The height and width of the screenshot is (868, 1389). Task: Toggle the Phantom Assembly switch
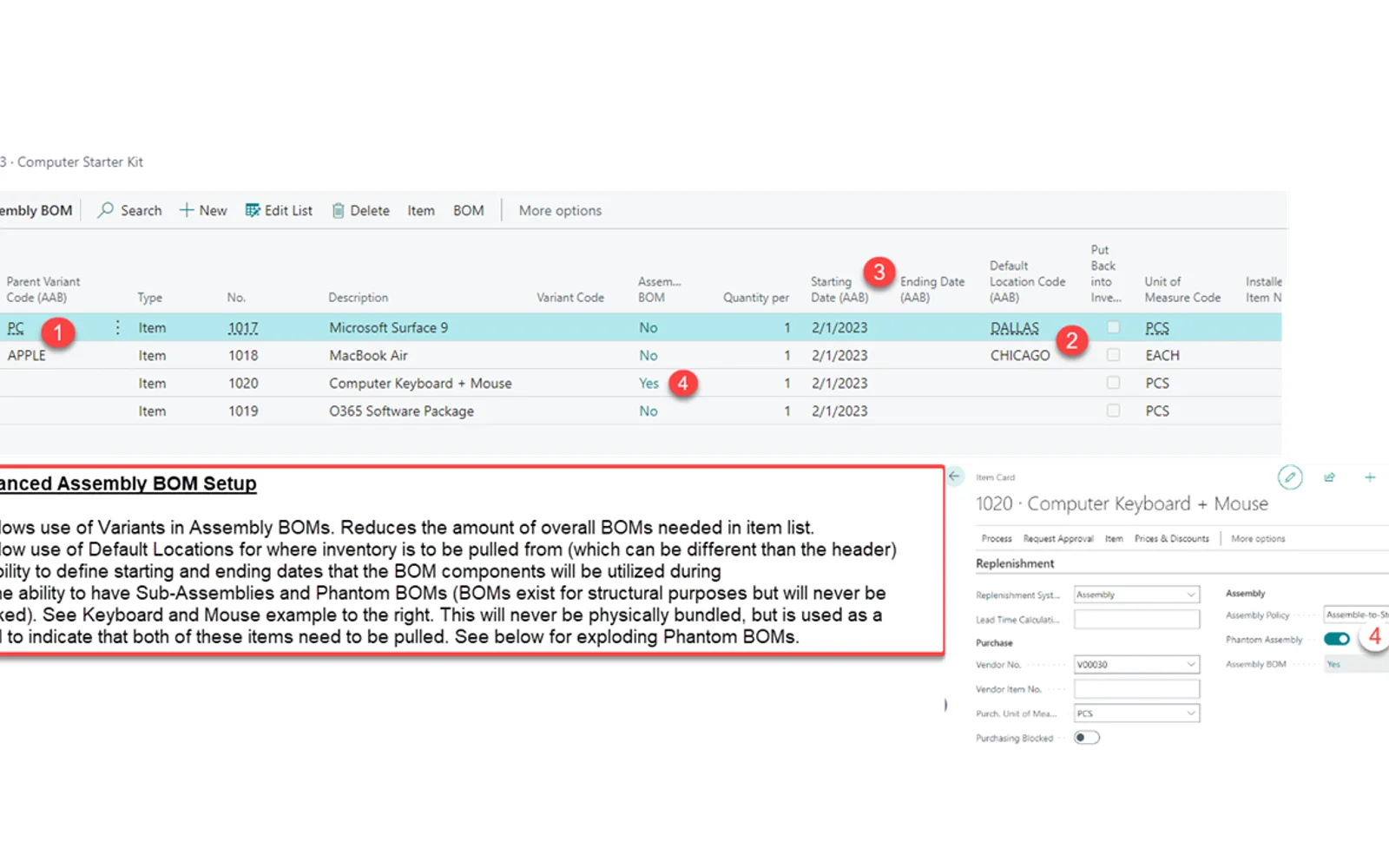pos(1337,639)
